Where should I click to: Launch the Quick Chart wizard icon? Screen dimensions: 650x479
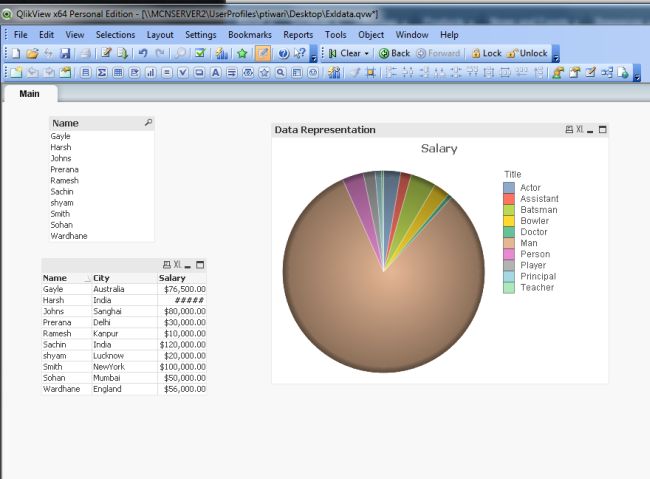pos(222,53)
